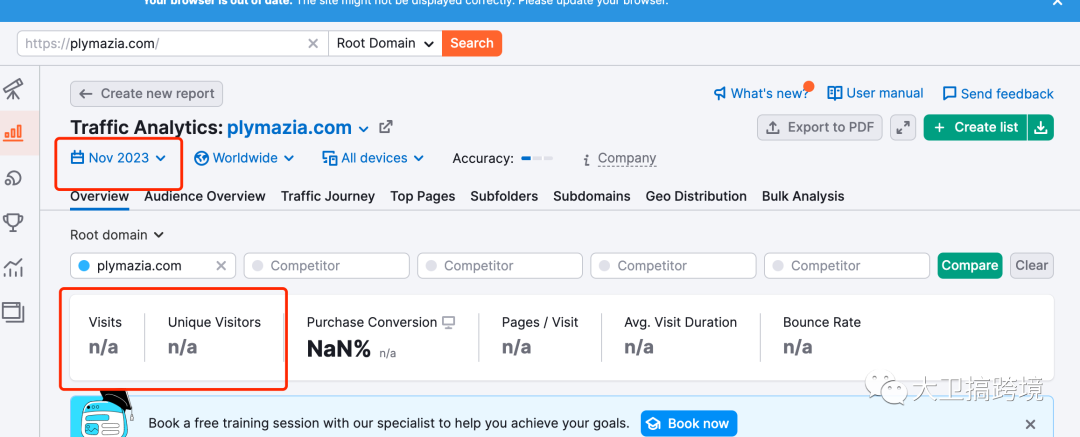
Task: Close the browser out of date notice
Action: (x=1058, y=3)
